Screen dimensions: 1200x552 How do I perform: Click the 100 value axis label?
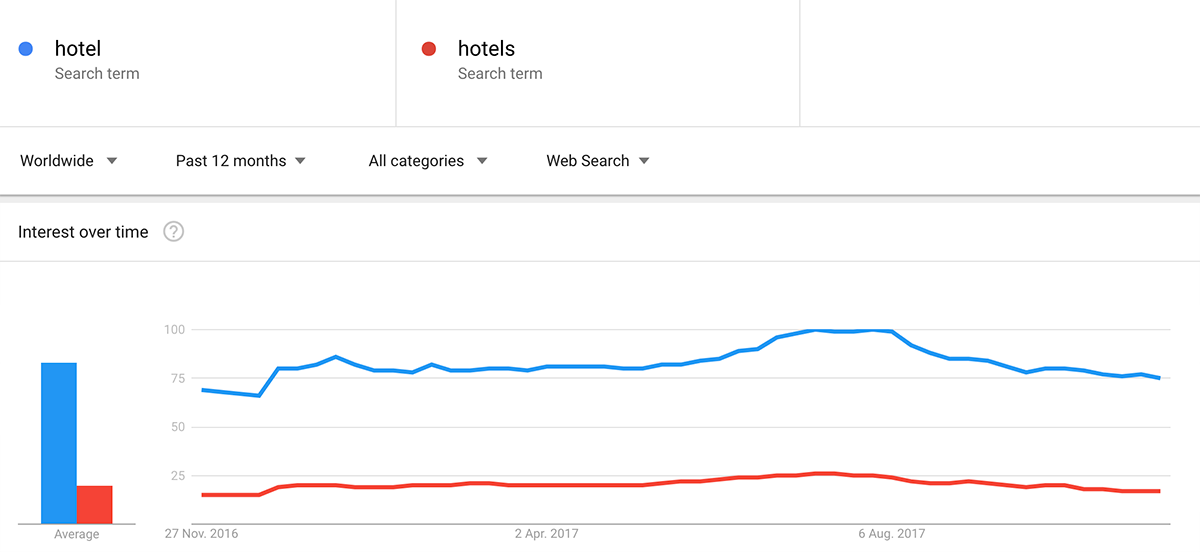pyautogui.click(x=174, y=329)
